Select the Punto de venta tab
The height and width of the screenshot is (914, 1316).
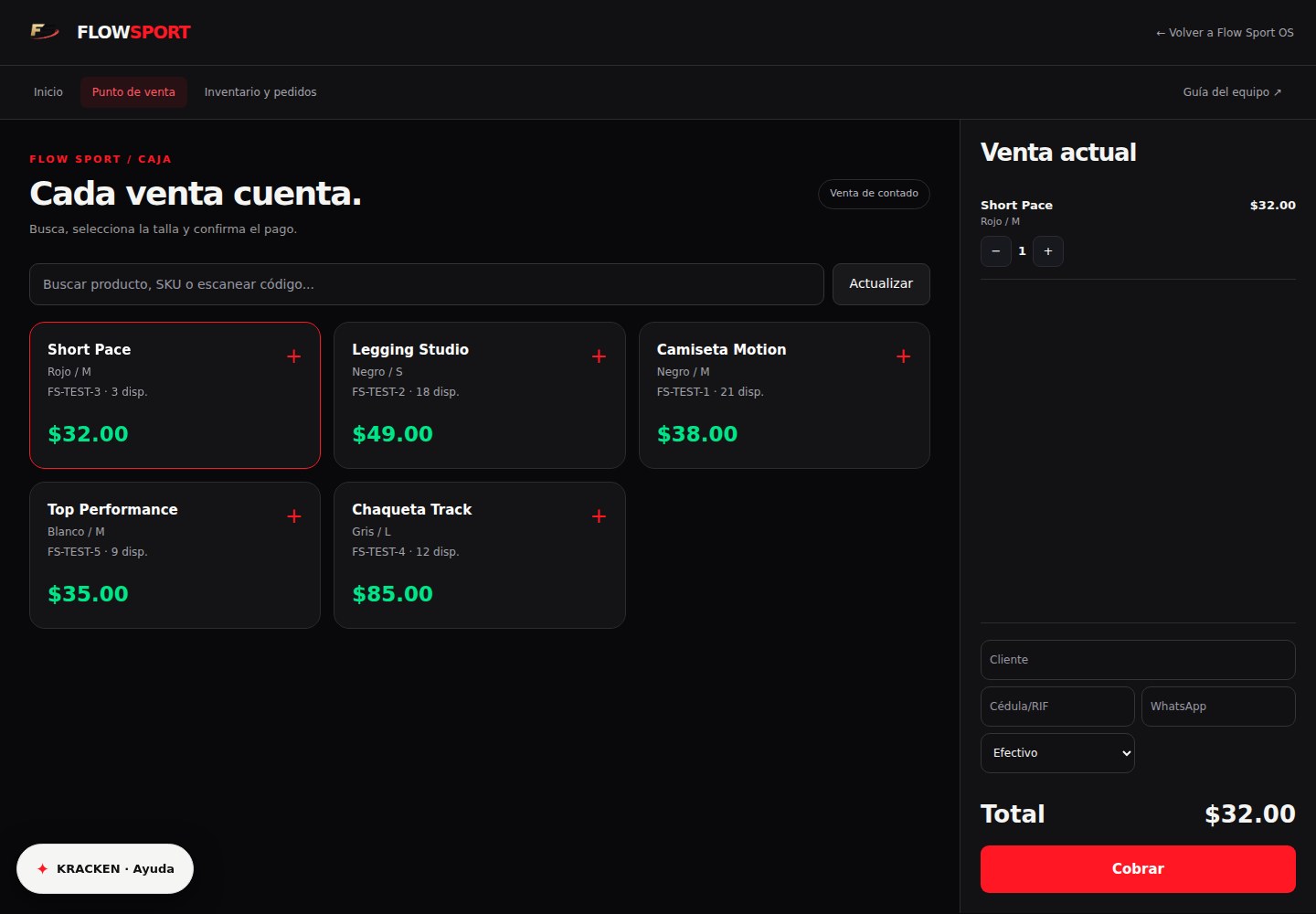[133, 92]
